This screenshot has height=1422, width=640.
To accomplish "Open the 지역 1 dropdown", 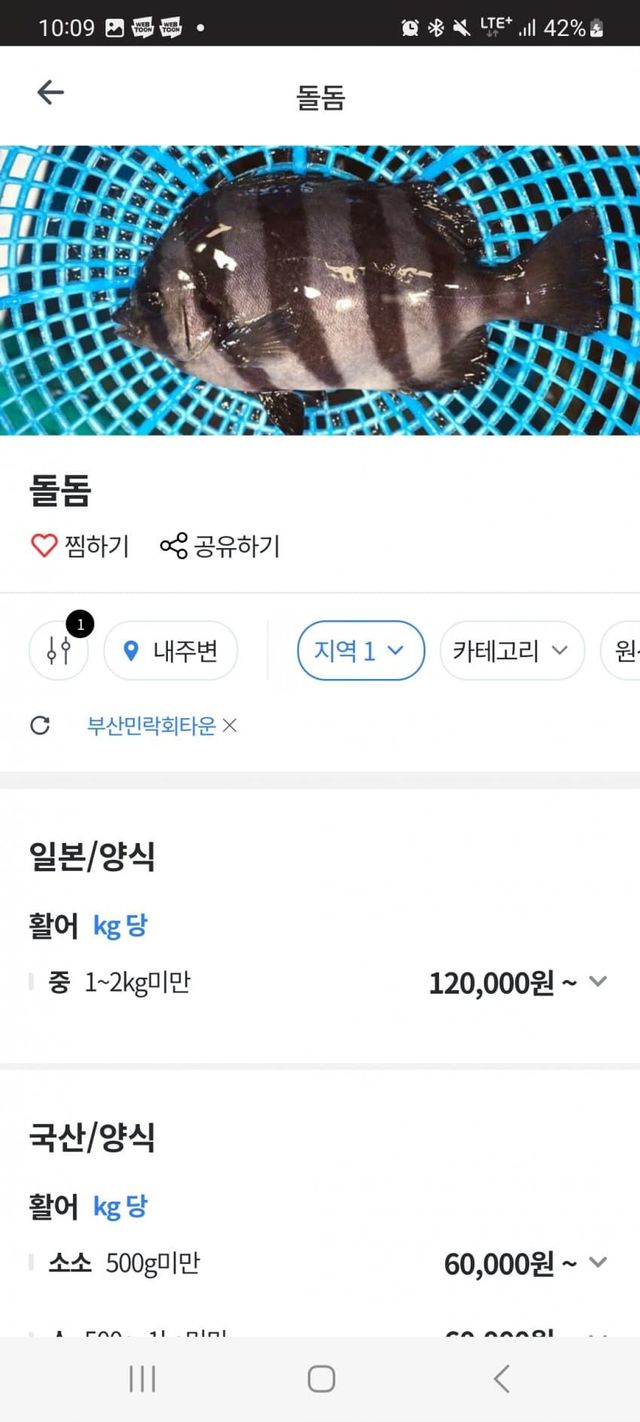I will point(360,651).
